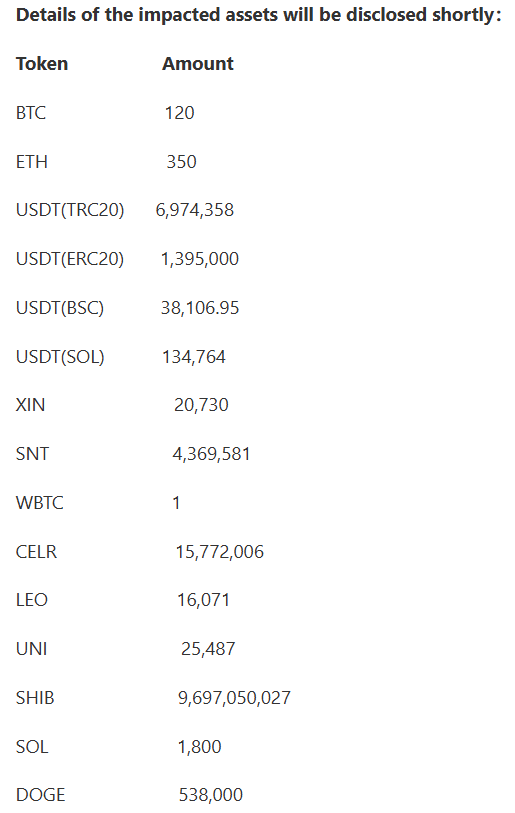Screen dimensions: 515x813
Task: Click the Token column header
Action: click(x=42, y=64)
